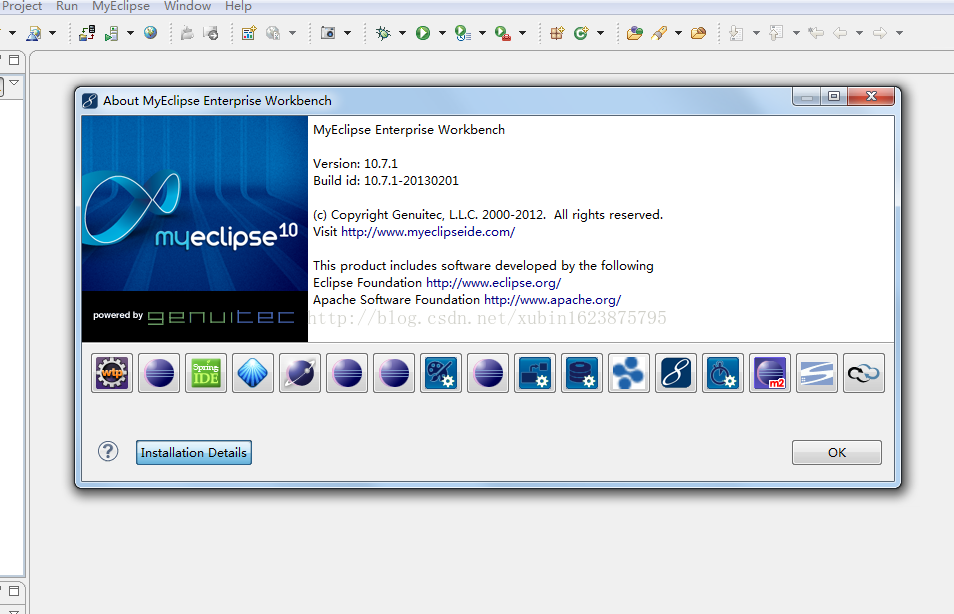Expand the forward navigation history dropdown
This screenshot has height=614, width=954.
coord(899,33)
